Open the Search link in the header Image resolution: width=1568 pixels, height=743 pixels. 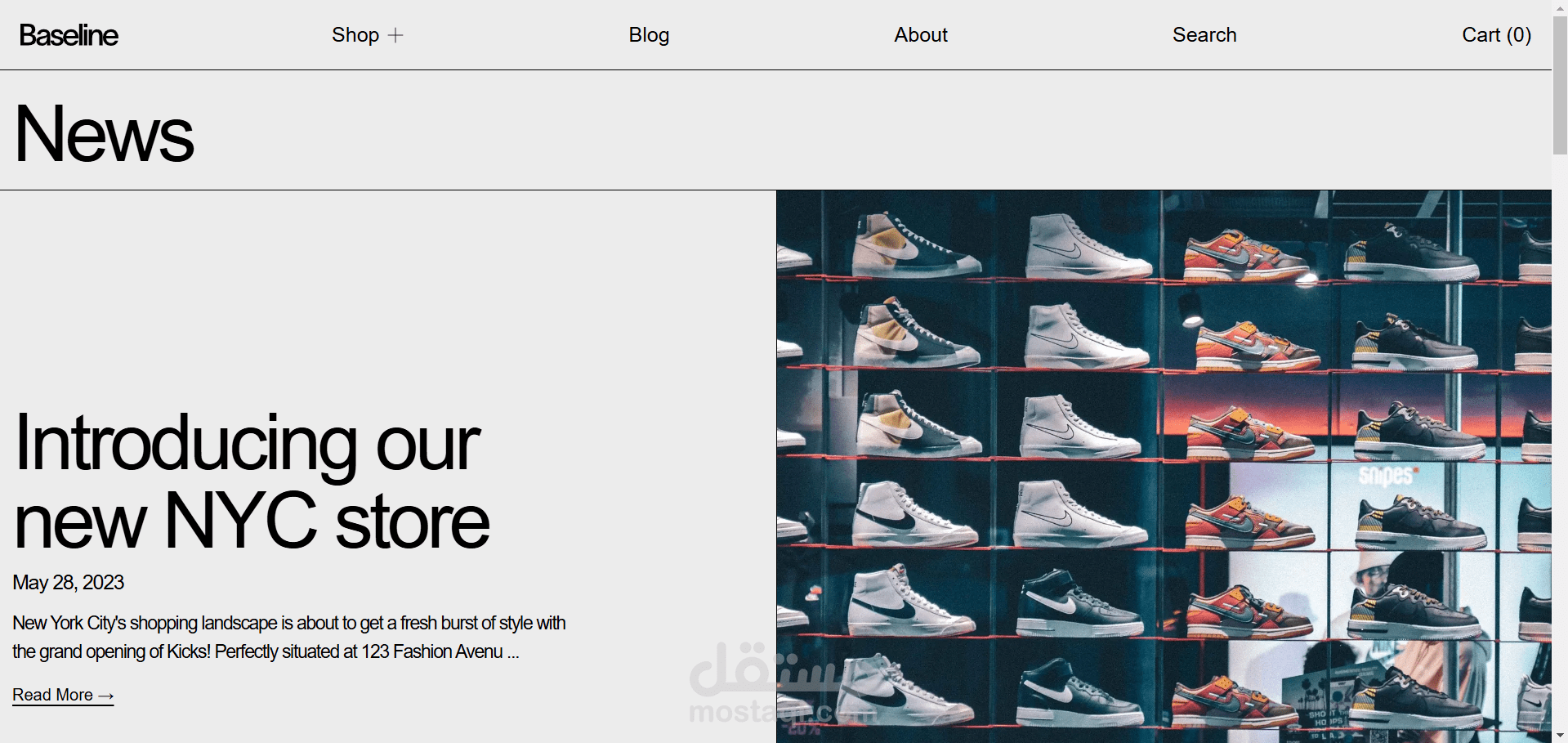coord(1204,35)
